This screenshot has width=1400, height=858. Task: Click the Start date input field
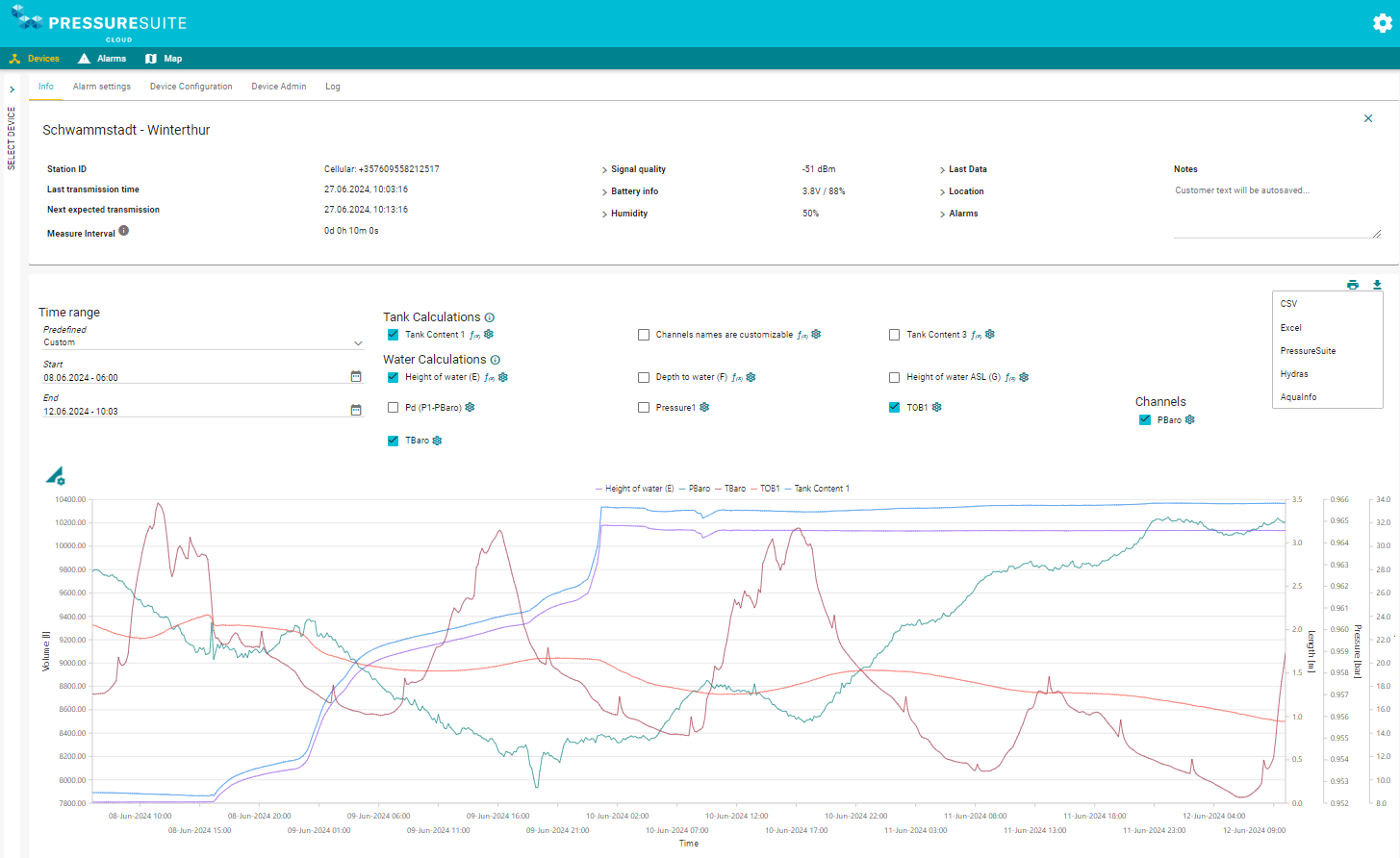195,378
